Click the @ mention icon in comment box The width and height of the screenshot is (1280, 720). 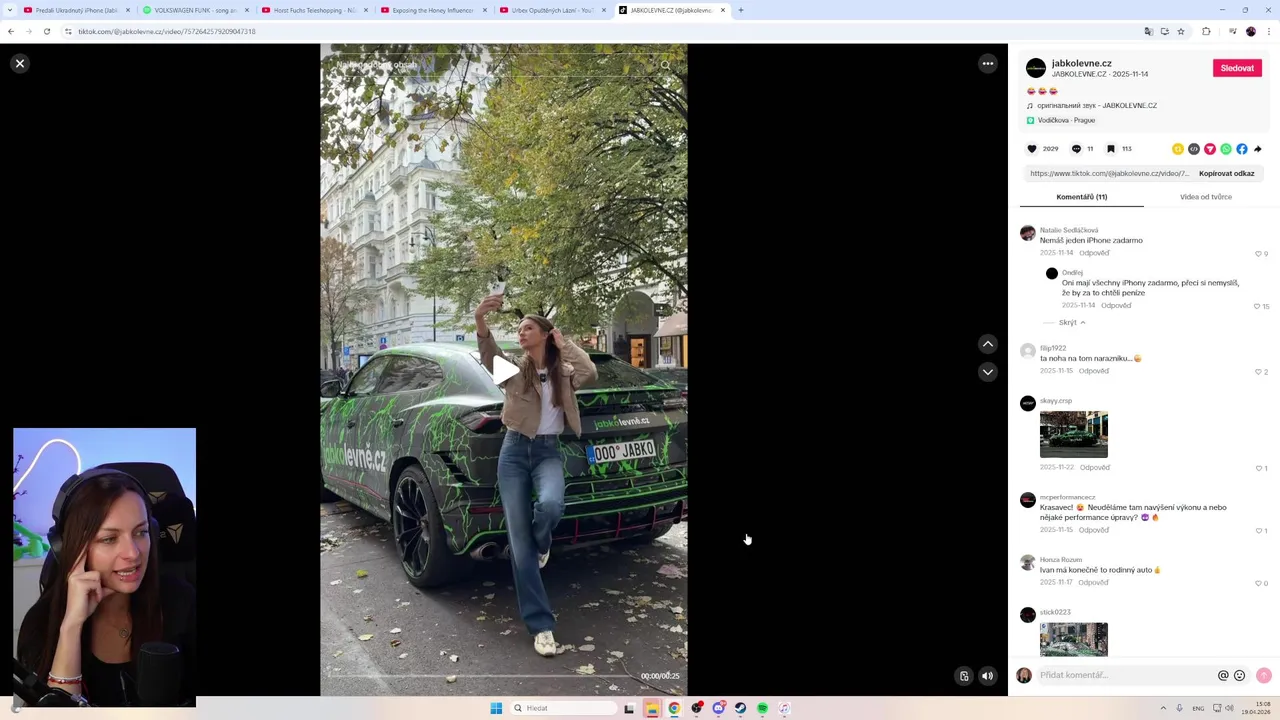[1223, 676]
